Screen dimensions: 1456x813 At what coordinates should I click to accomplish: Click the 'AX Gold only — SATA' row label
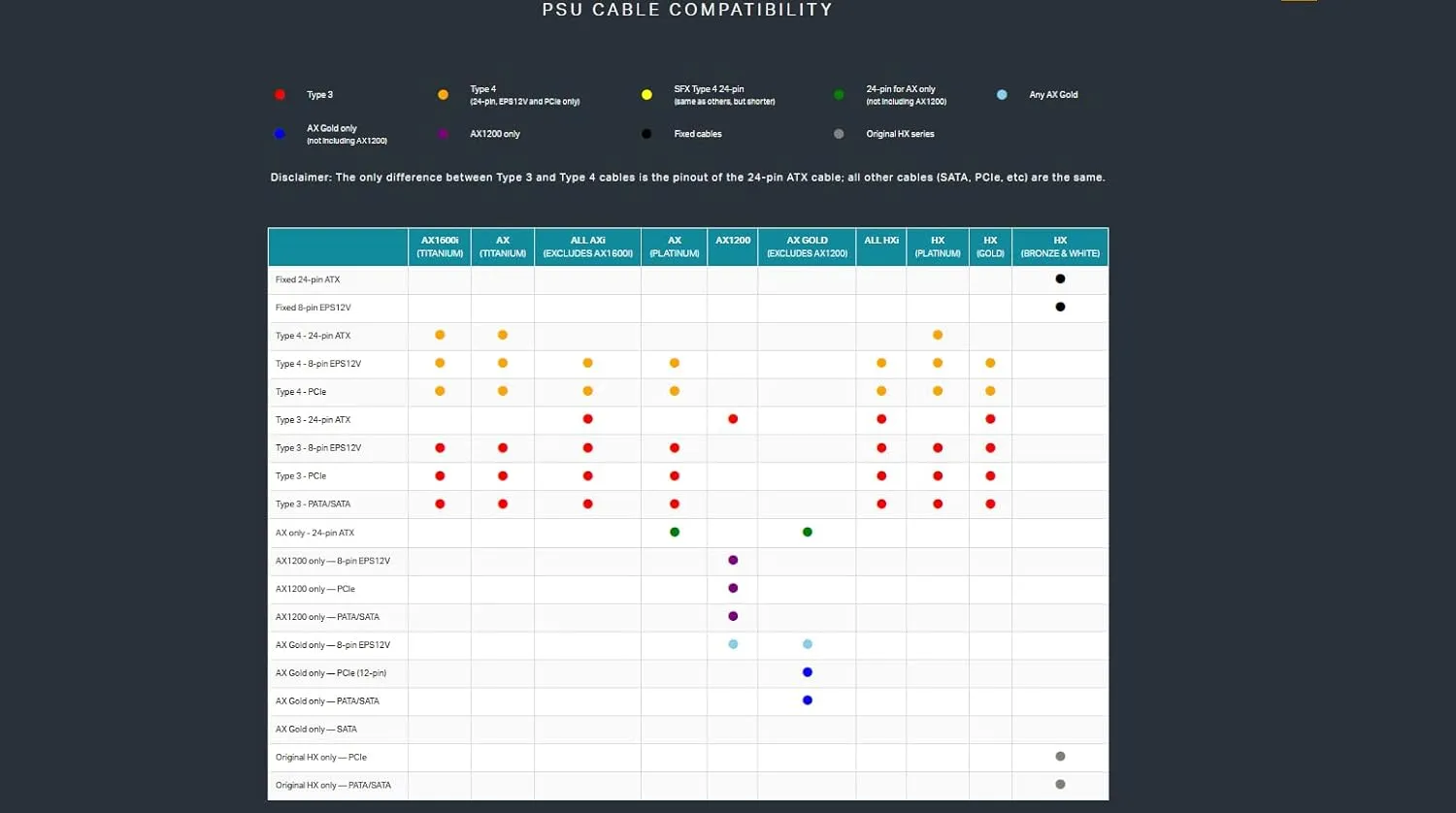point(316,730)
